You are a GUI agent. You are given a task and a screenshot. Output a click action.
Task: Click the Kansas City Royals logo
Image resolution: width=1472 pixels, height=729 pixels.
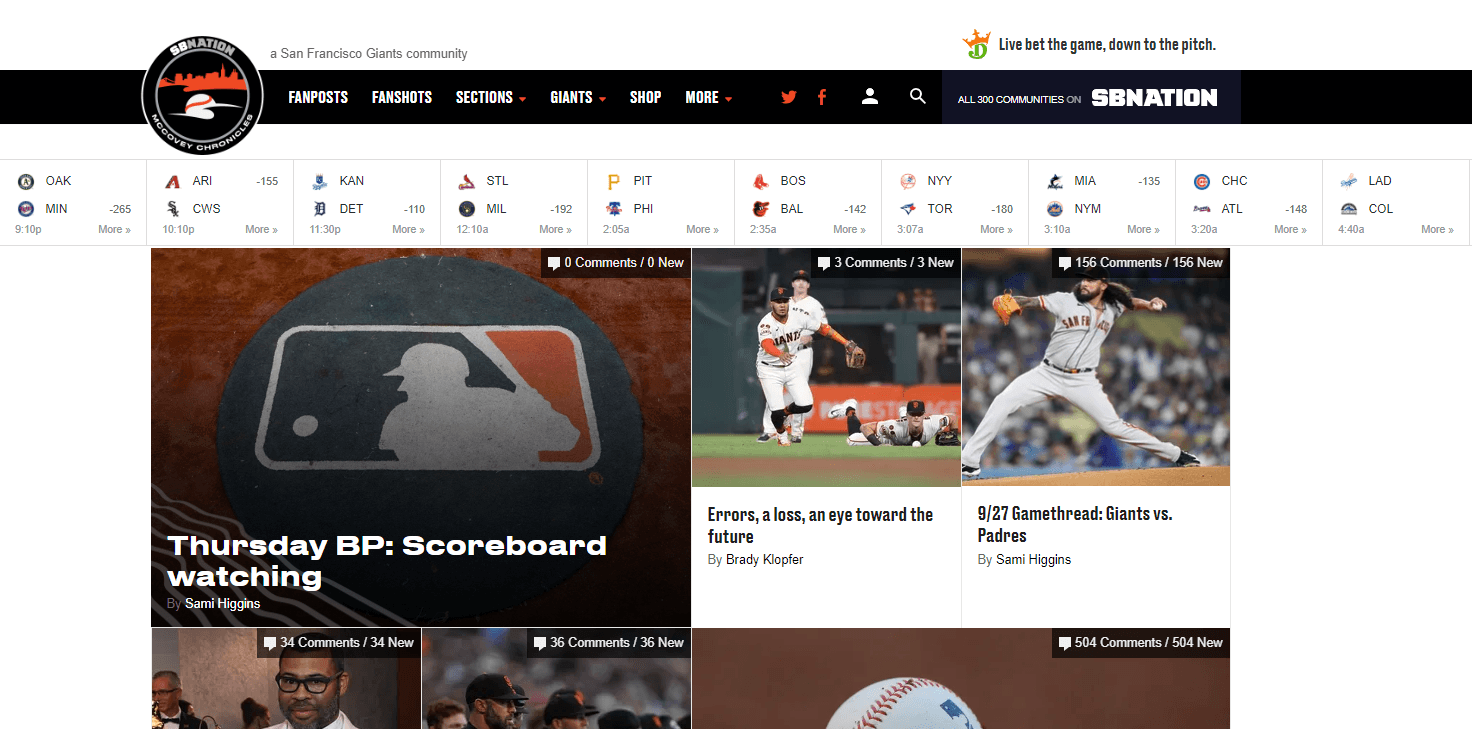(320, 181)
